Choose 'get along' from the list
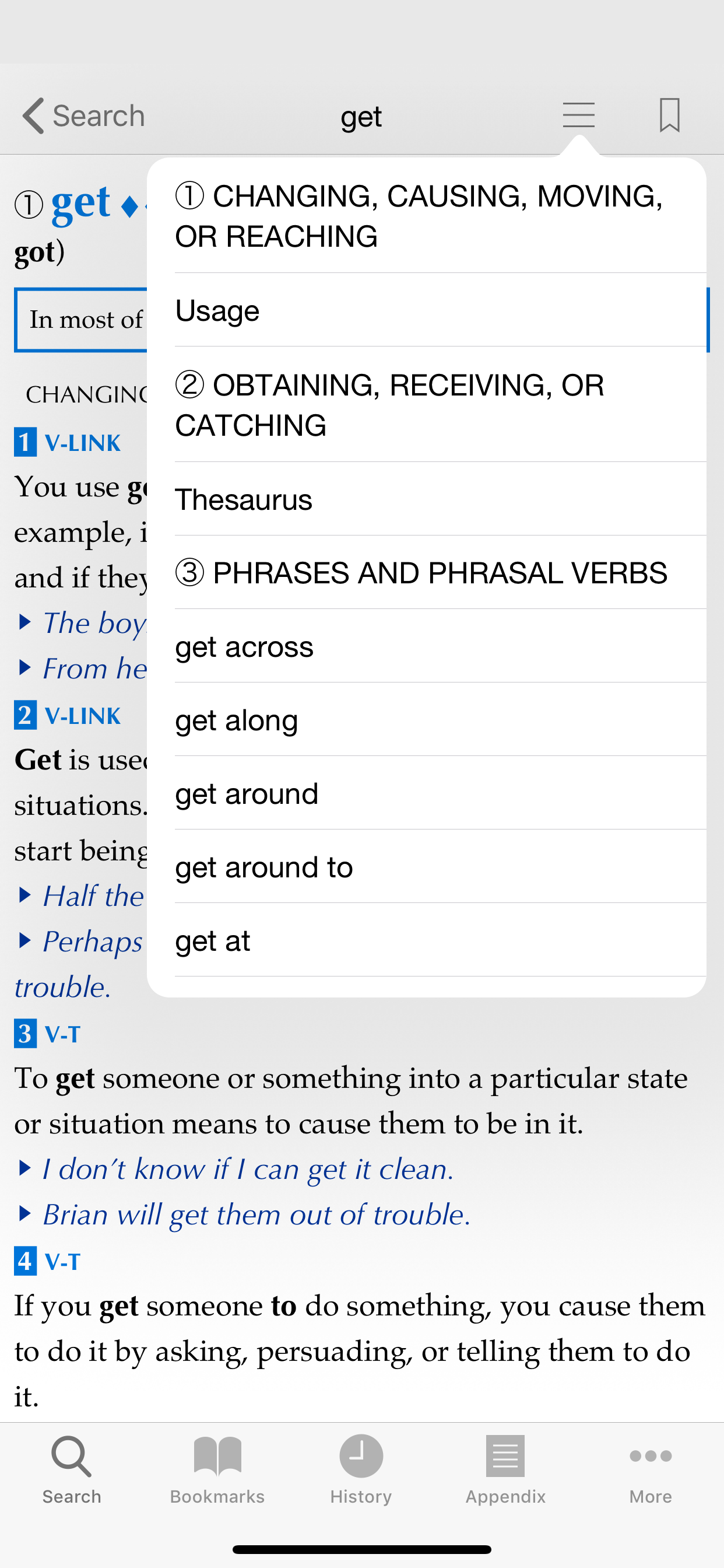The height and width of the screenshot is (1568, 724). coord(426,720)
